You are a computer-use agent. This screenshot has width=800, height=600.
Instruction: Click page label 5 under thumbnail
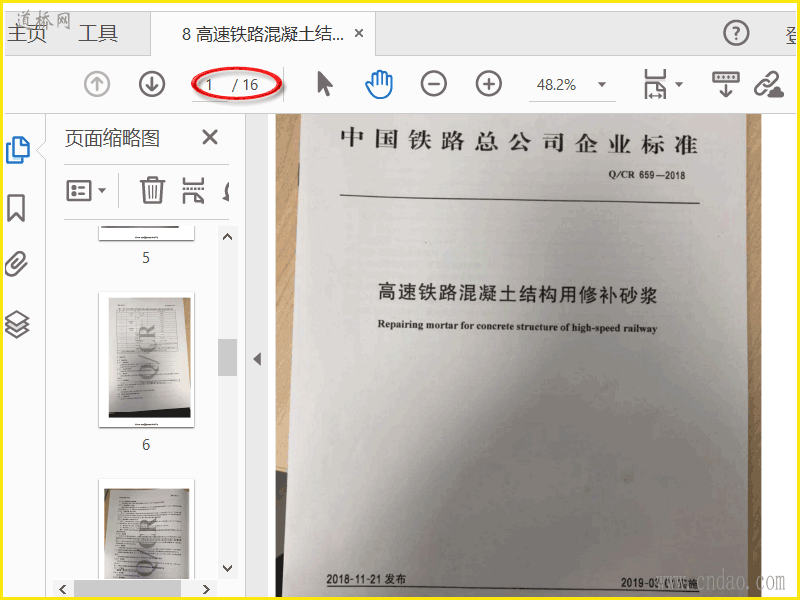click(146, 258)
